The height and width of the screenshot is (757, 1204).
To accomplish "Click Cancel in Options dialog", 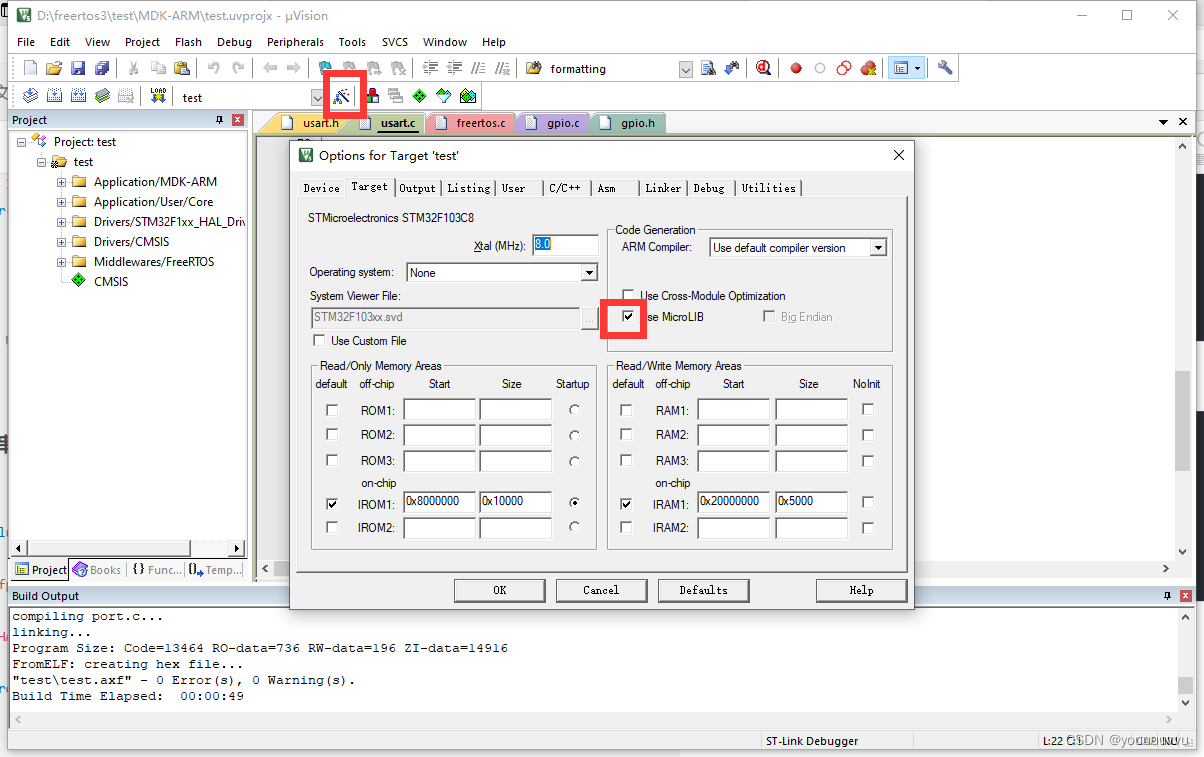I will [x=601, y=590].
